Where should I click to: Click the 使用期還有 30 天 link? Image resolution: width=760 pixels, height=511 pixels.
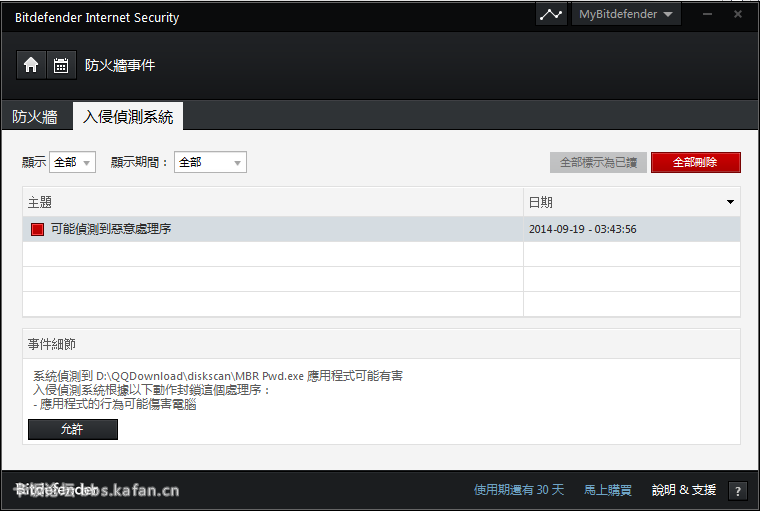(519, 490)
